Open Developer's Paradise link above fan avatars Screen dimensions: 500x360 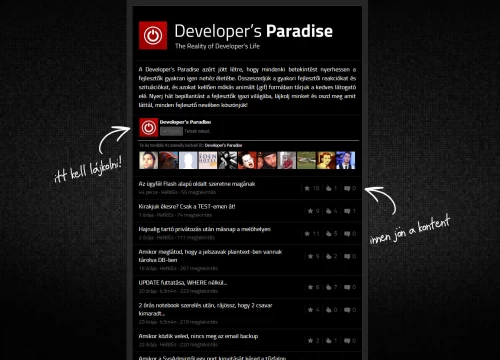coord(223,145)
